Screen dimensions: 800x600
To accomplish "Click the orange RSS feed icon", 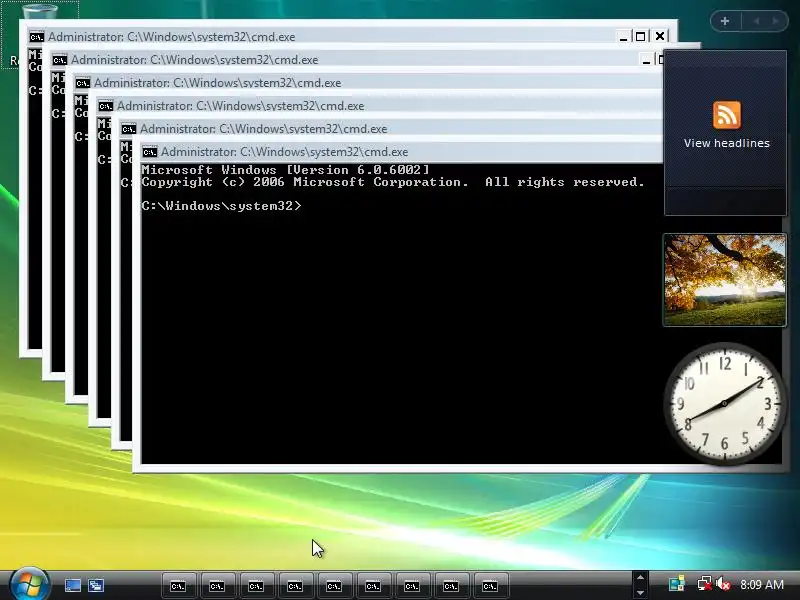I will click(727, 115).
